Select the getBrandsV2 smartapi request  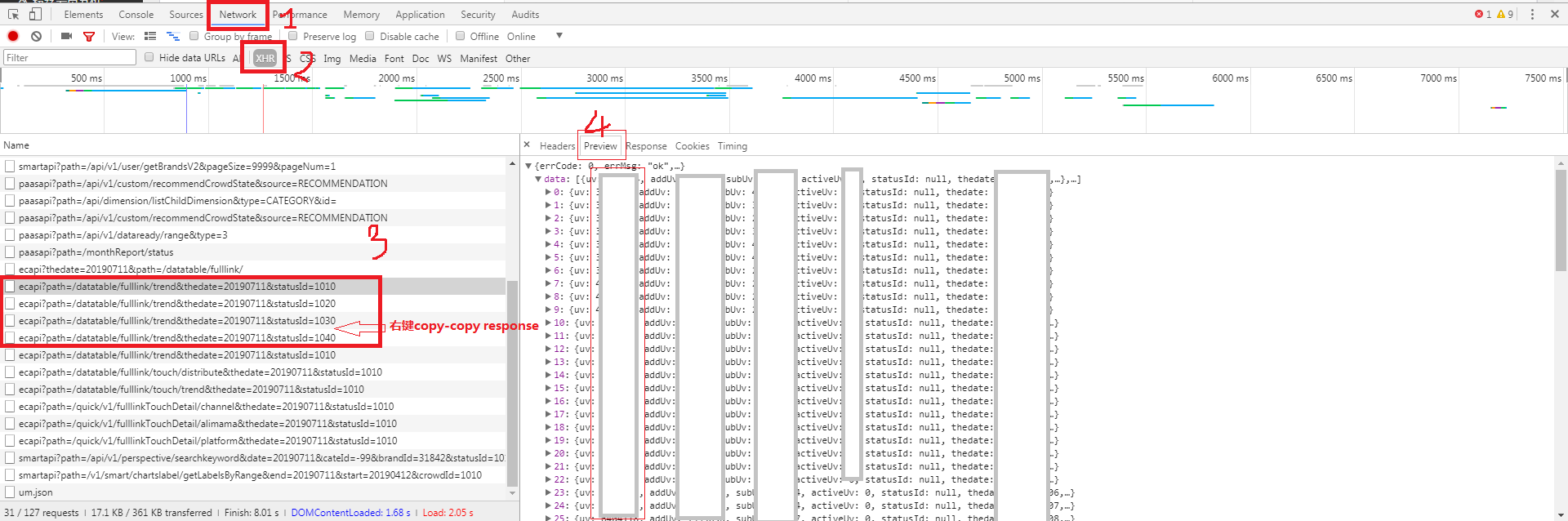pos(253,167)
